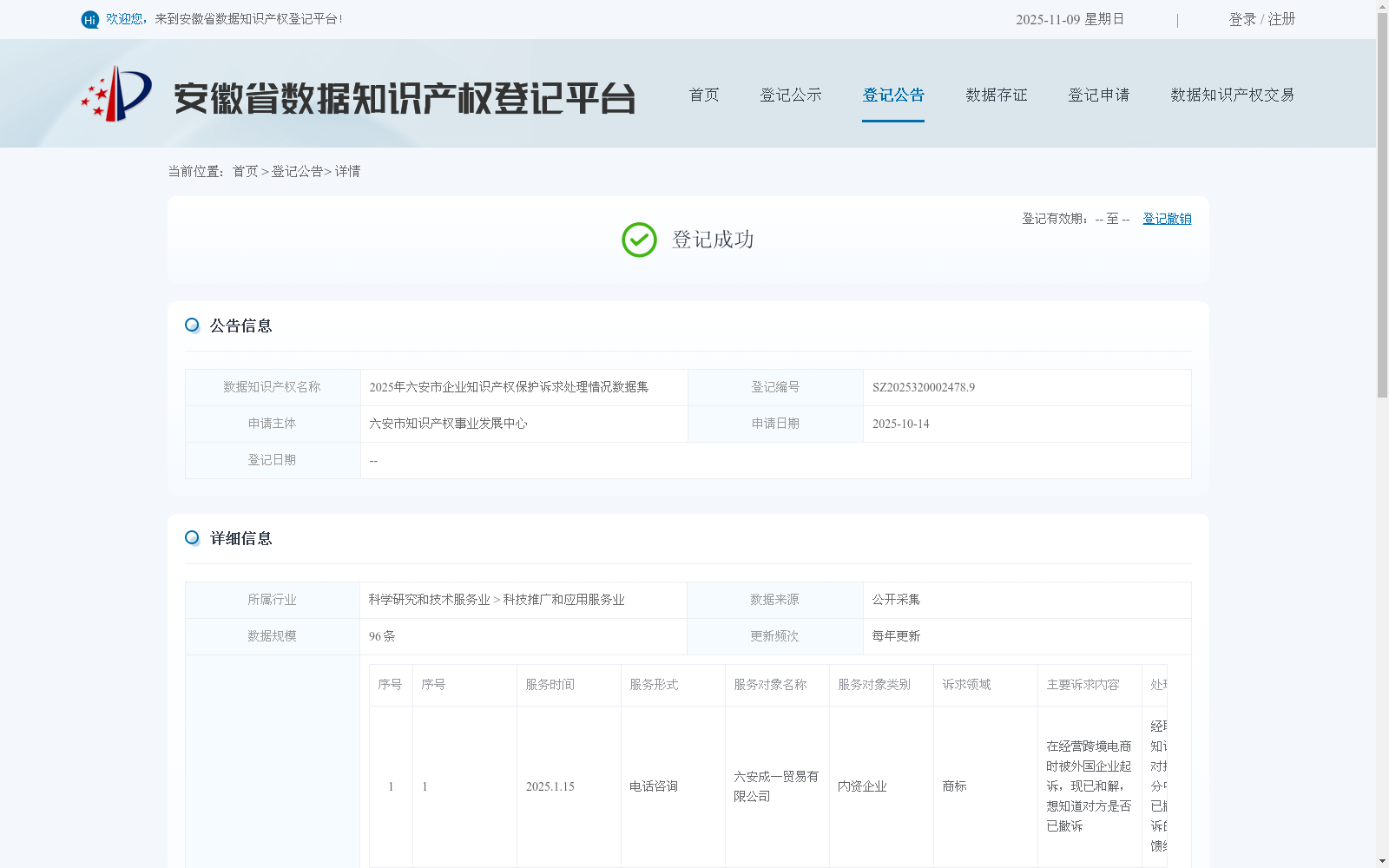This screenshot has height=868, width=1389.
Task: Open the 首页 navigation tab
Action: coord(704,95)
